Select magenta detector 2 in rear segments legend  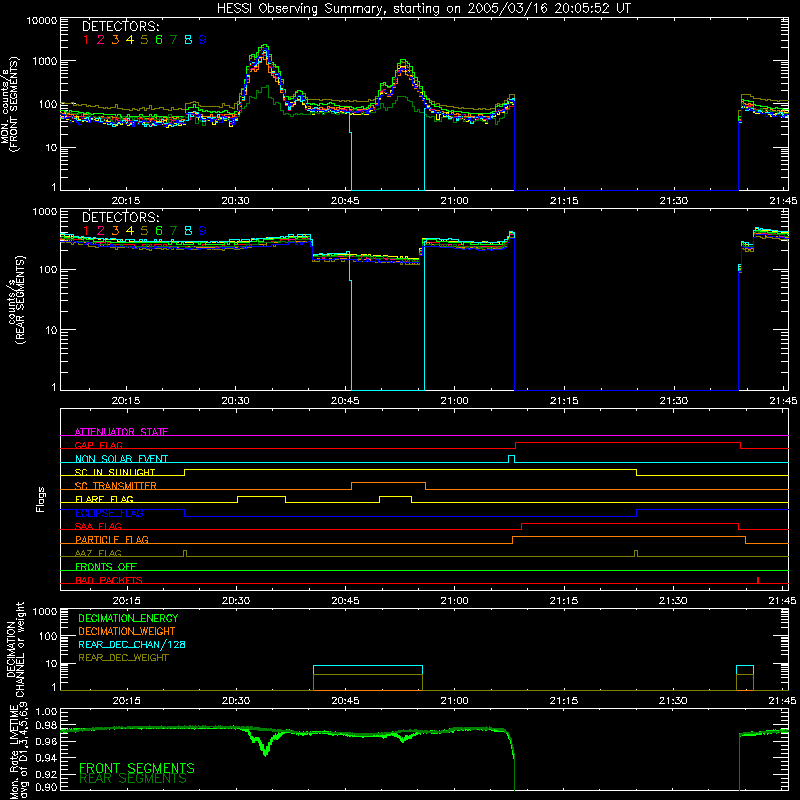pos(101,231)
